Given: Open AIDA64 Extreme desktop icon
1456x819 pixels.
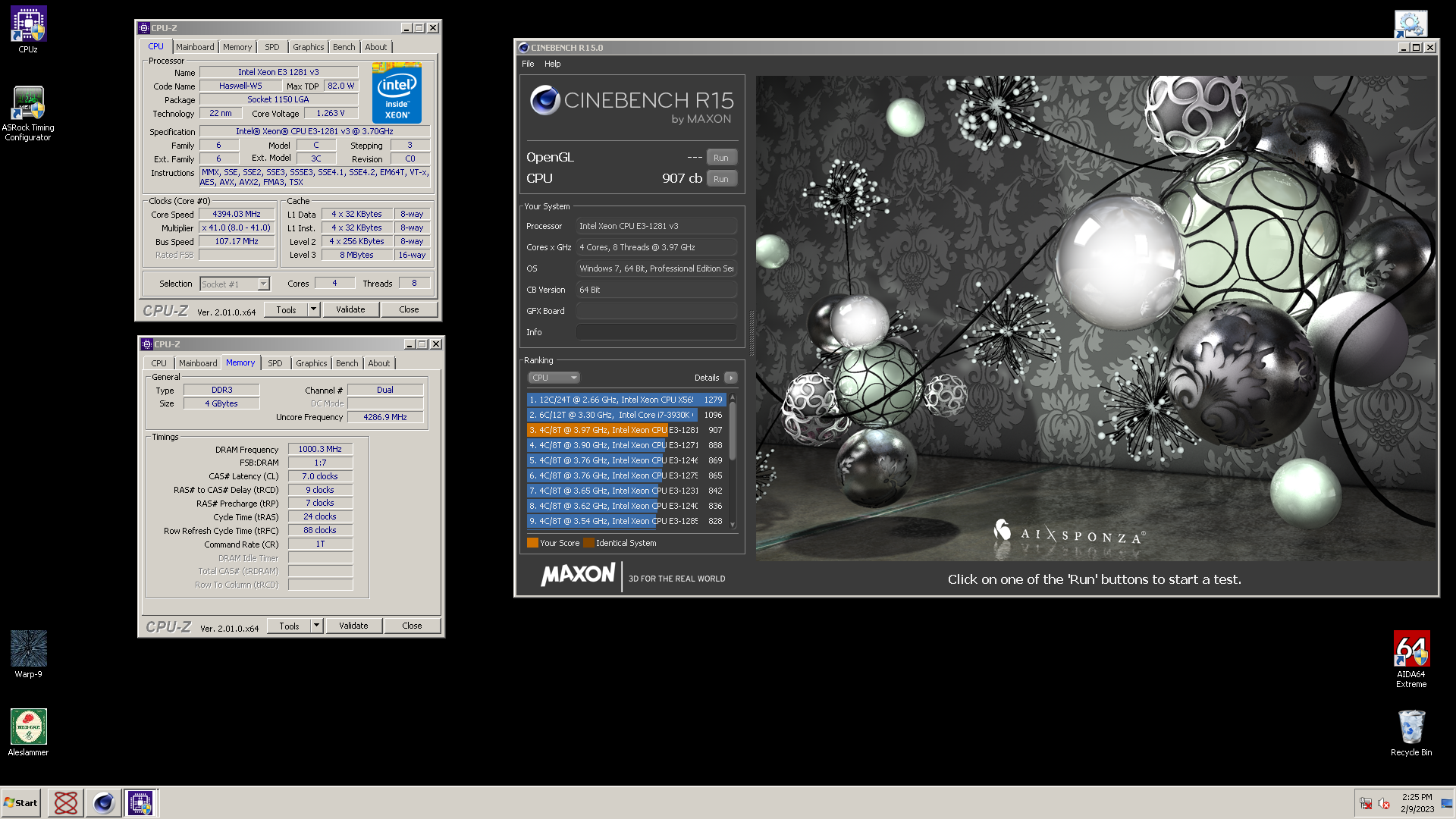Looking at the screenshot, I should [x=1410, y=659].
